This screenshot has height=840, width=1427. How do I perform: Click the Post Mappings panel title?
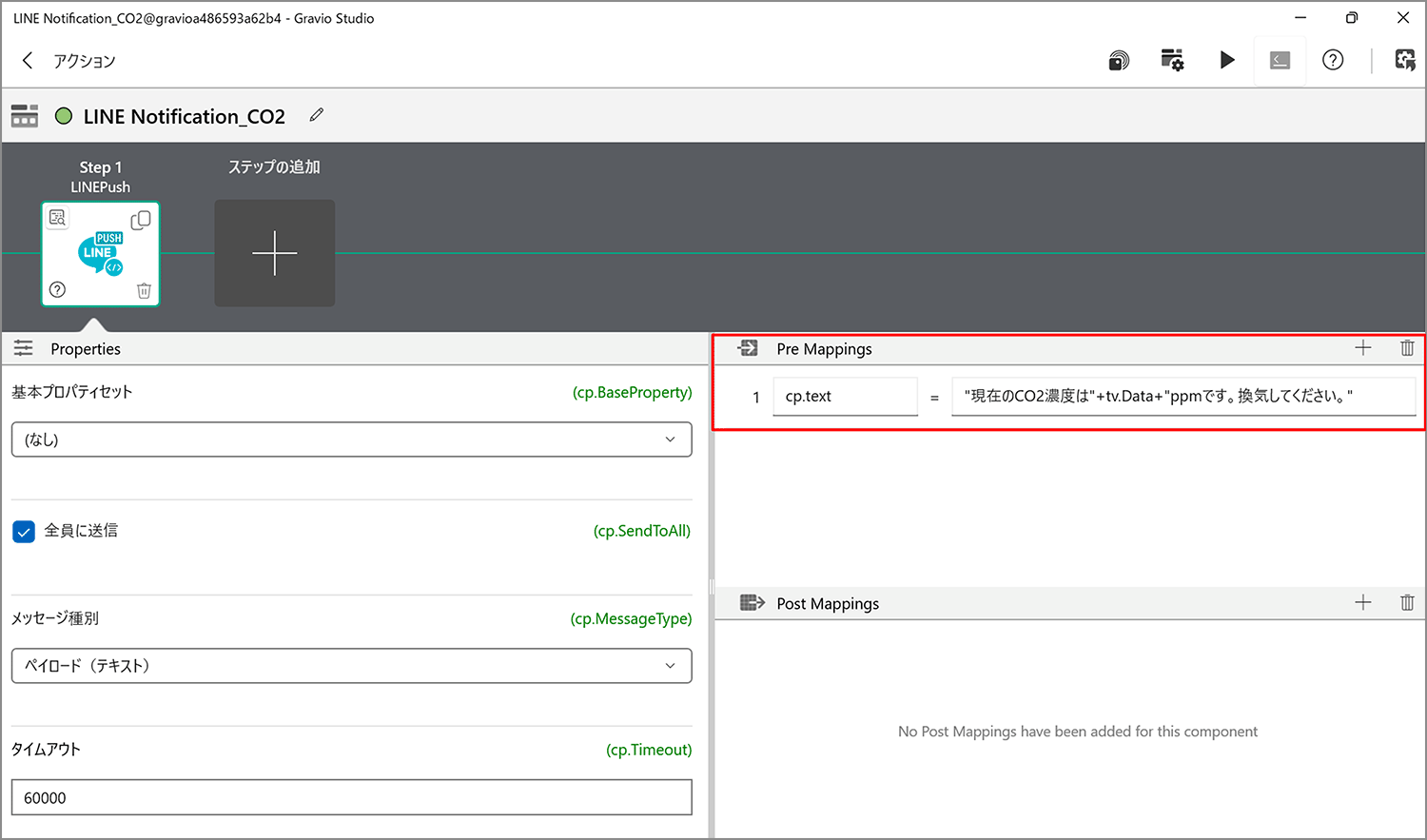(828, 604)
